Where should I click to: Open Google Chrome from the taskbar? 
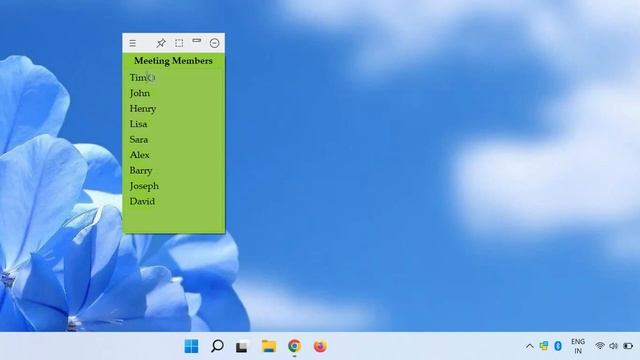294,346
